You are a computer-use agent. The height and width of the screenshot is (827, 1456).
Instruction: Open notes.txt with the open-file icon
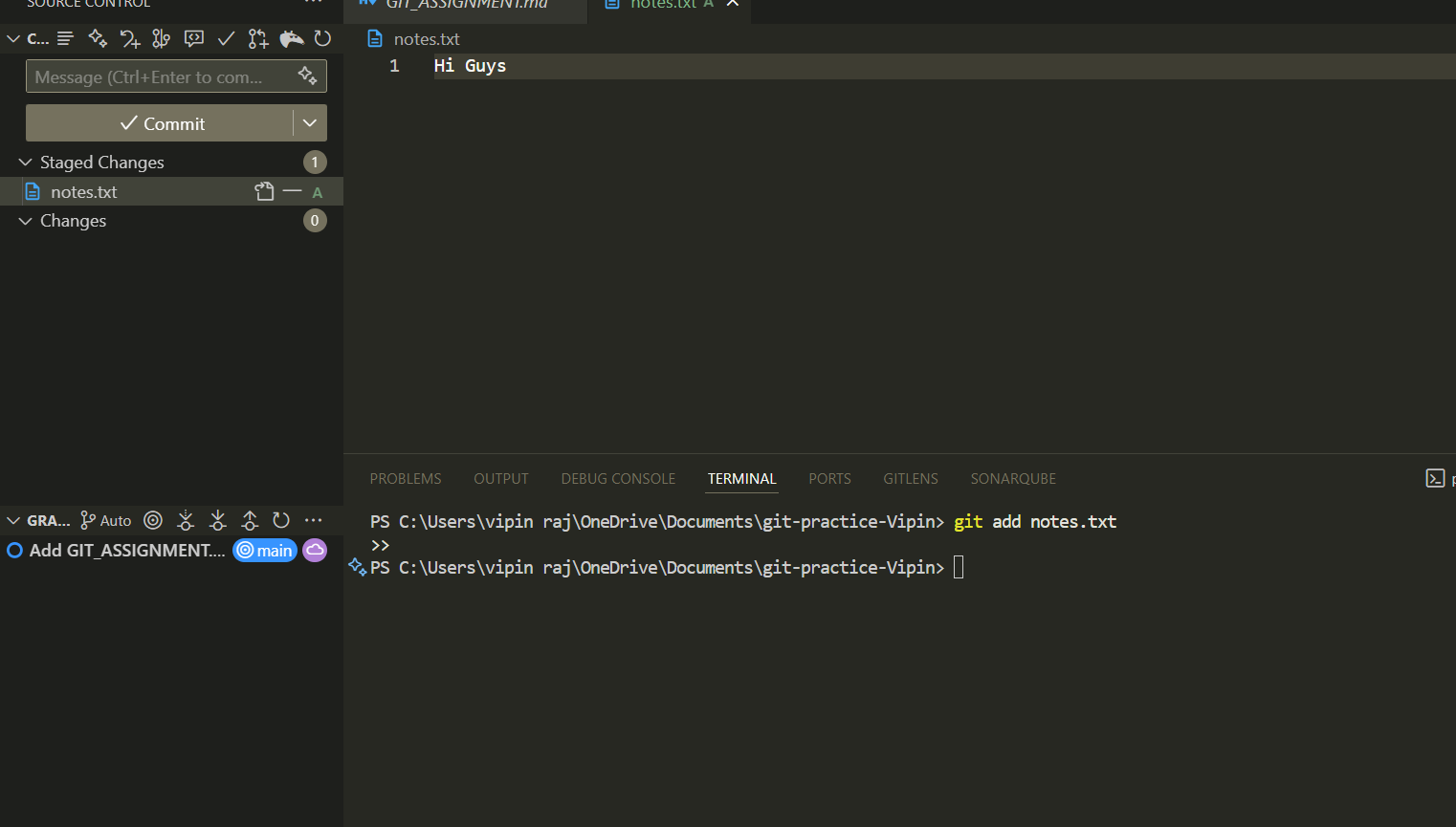pos(263,191)
